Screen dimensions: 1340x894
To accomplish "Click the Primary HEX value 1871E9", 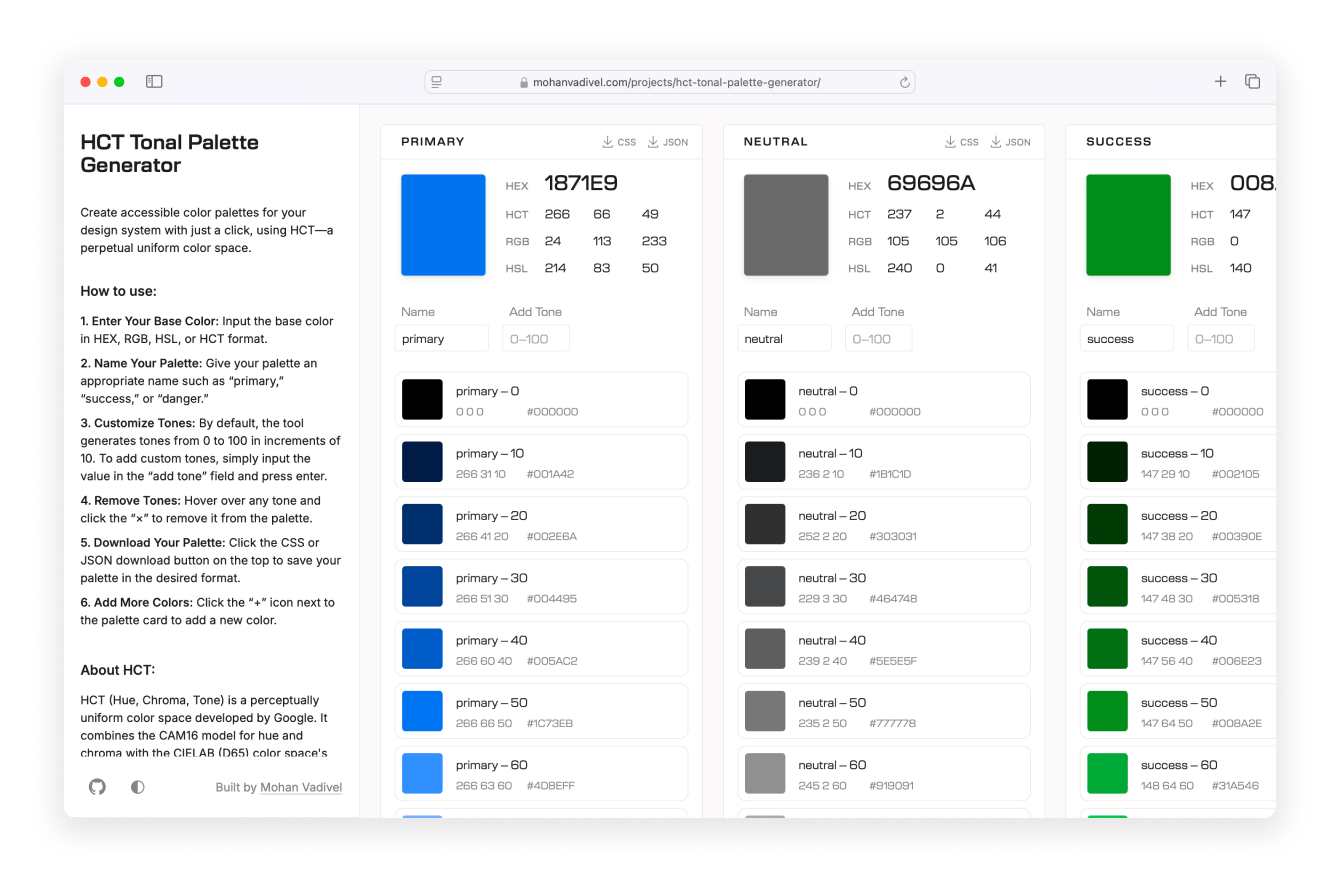I will 580,183.
